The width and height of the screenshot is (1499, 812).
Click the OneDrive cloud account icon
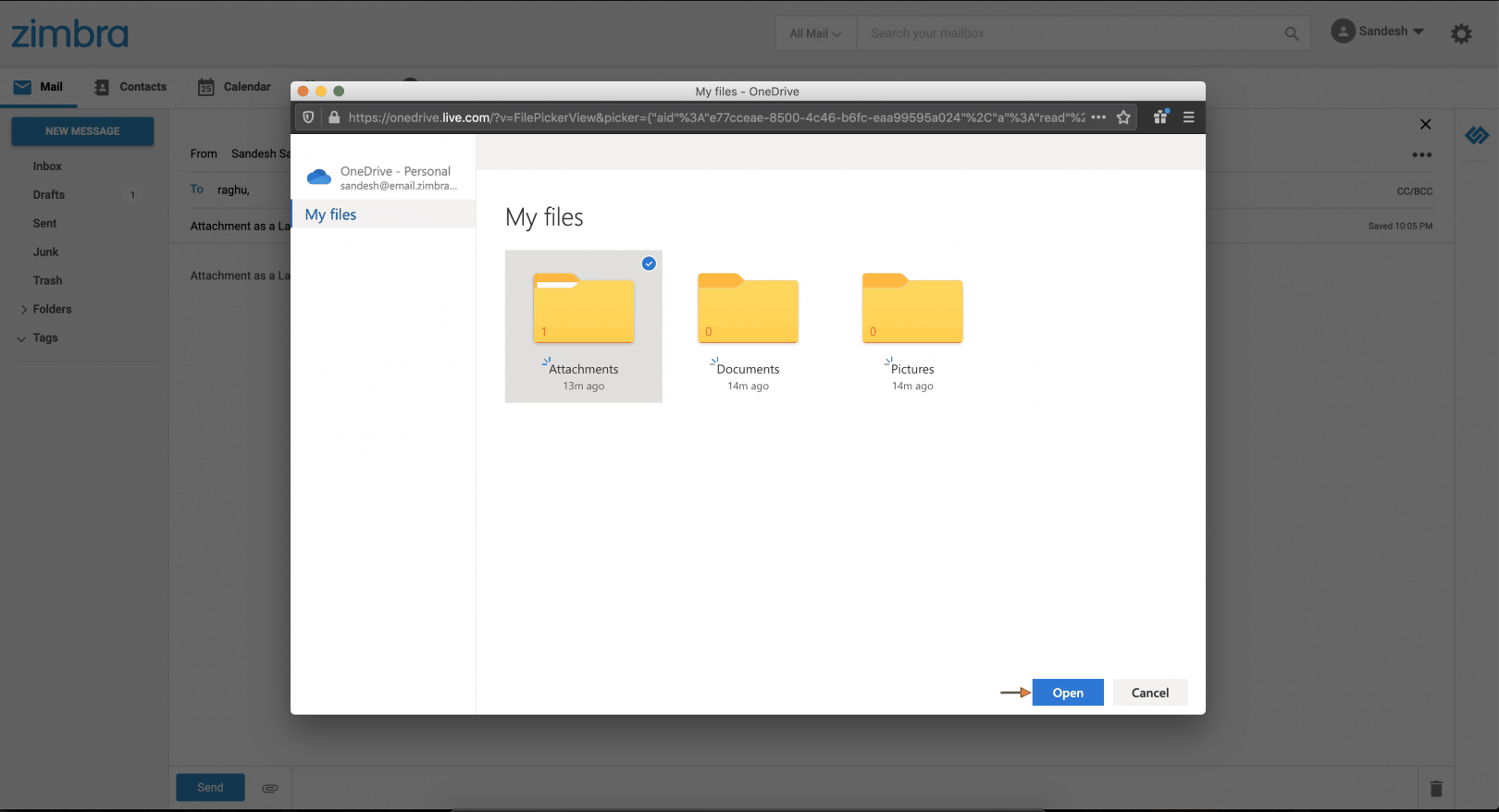319,177
